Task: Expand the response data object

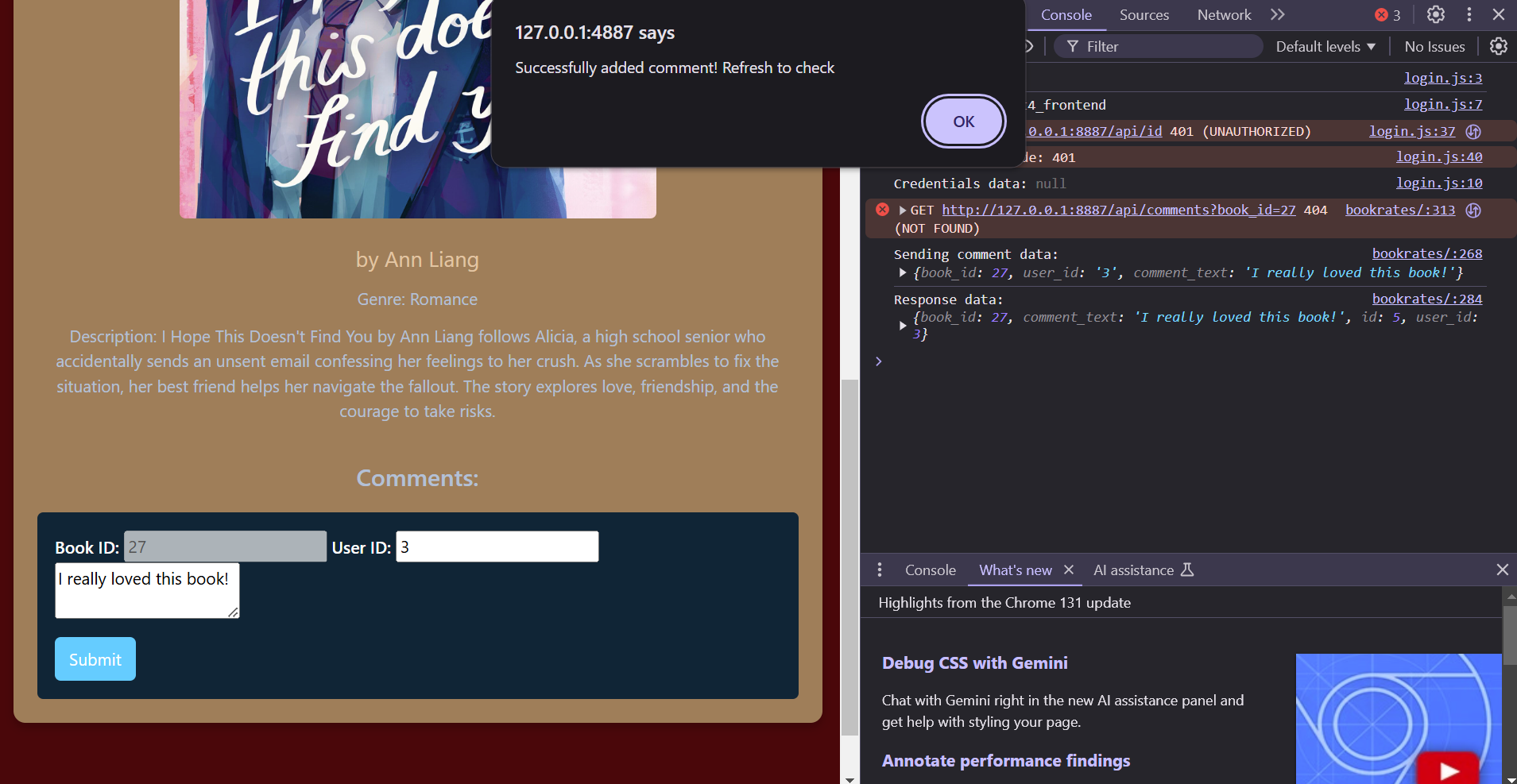Action: (903, 326)
